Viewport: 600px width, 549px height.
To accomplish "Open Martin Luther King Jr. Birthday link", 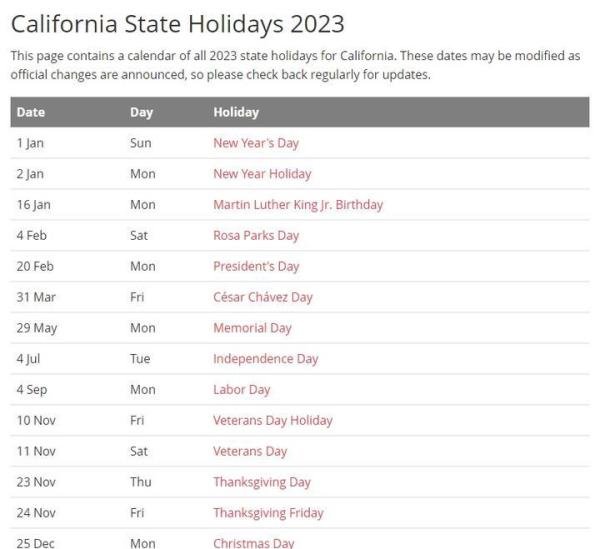I will pos(298,205).
